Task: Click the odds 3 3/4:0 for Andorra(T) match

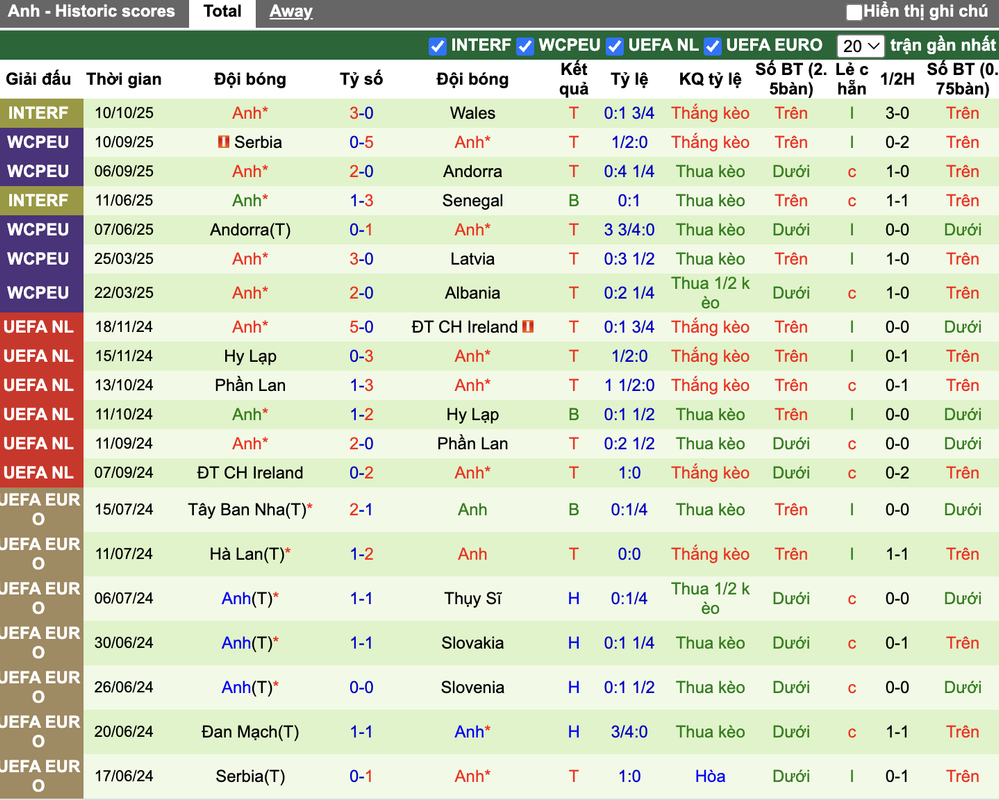Action: 629,230
